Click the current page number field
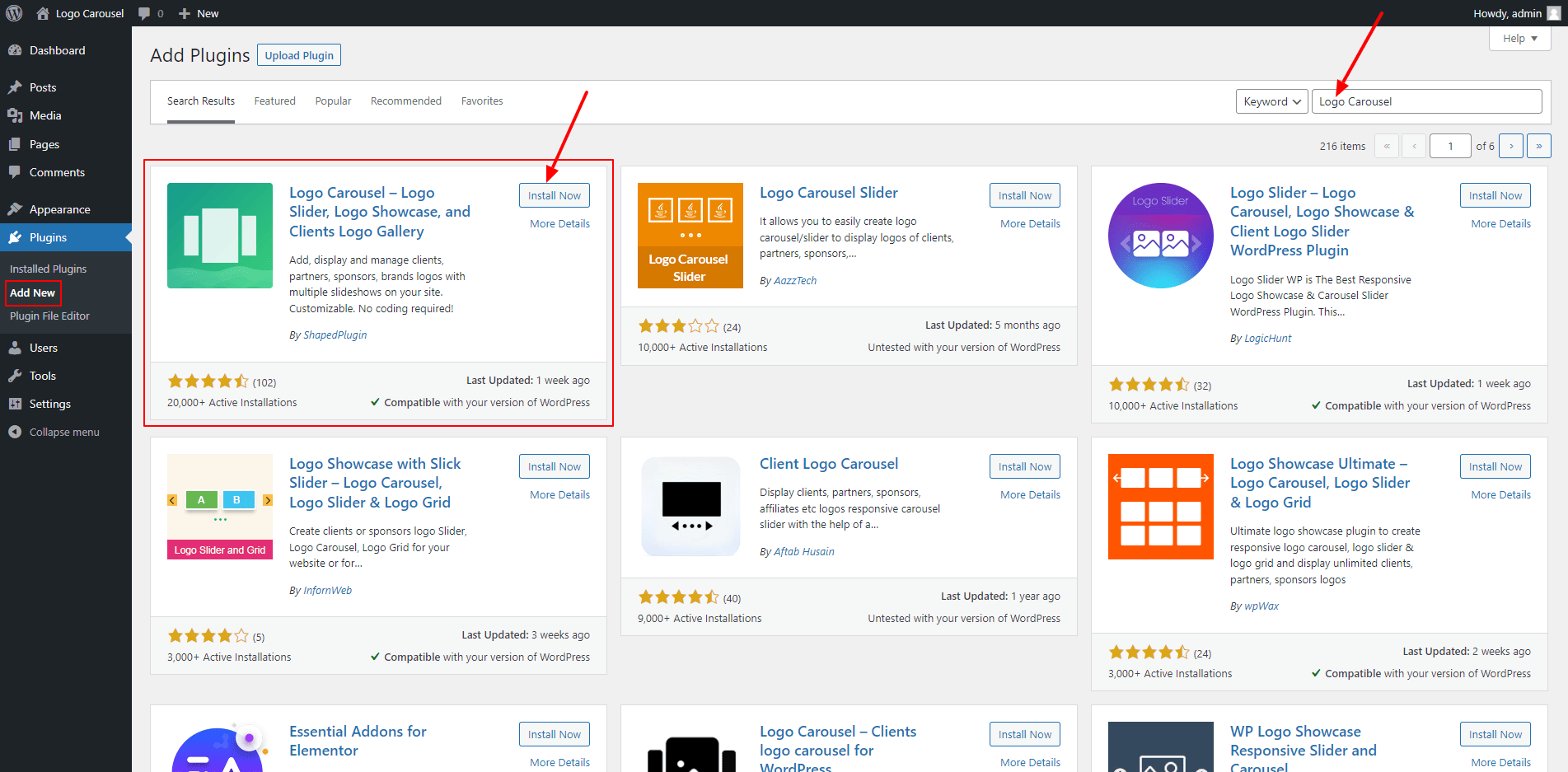The width and height of the screenshot is (1568, 772). coord(1450,146)
